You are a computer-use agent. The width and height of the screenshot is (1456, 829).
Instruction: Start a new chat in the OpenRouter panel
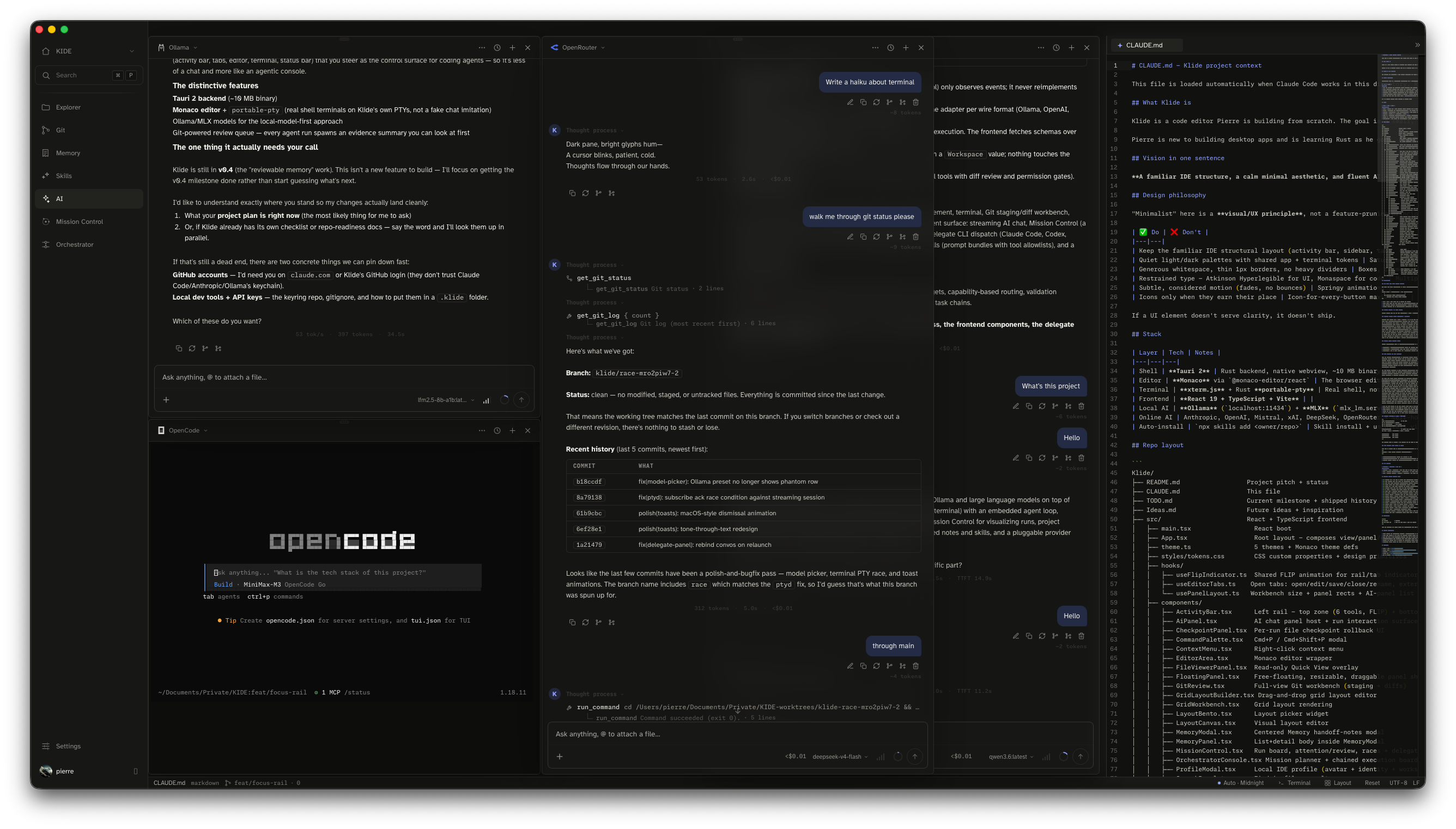906,48
